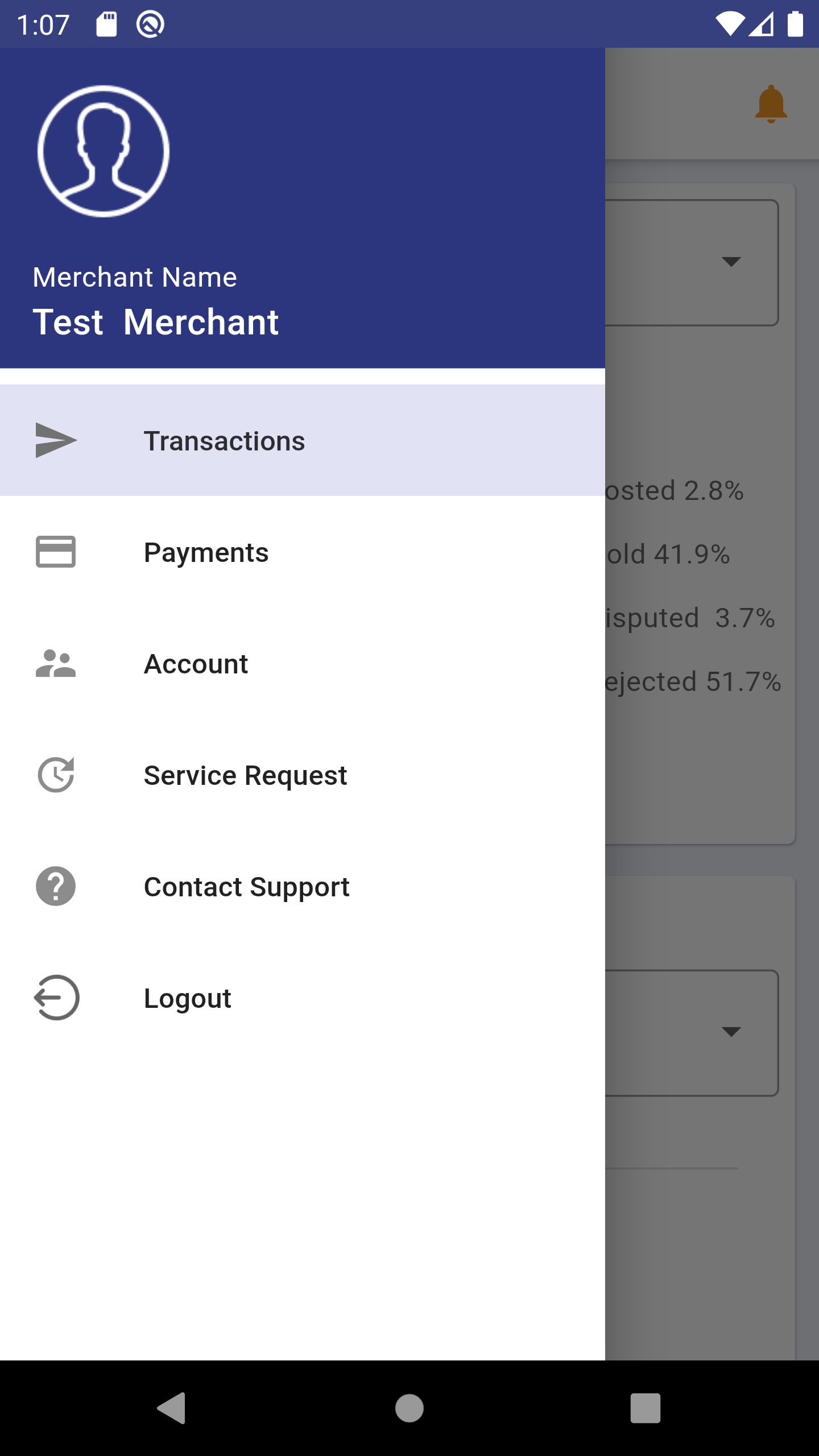Screen dimensions: 819x1456
Task: Tap the Test Merchant name text
Action: pos(156,322)
